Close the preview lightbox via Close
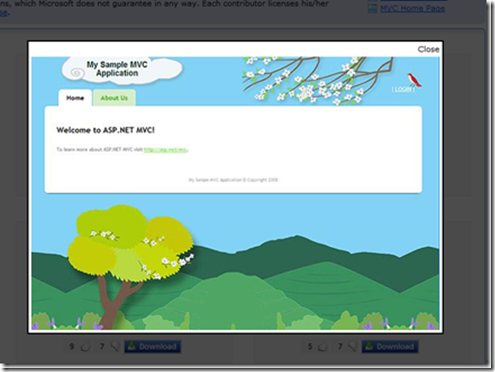 tap(428, 49)
